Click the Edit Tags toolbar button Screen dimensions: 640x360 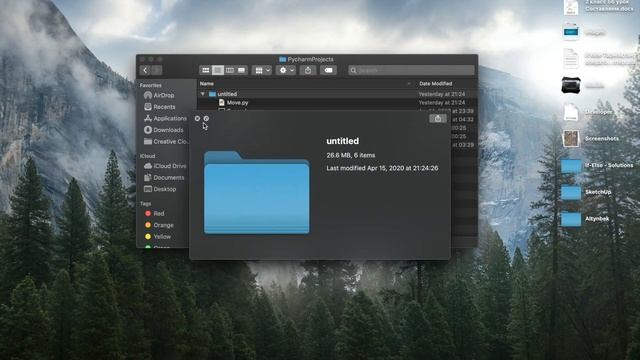point(328,71)
